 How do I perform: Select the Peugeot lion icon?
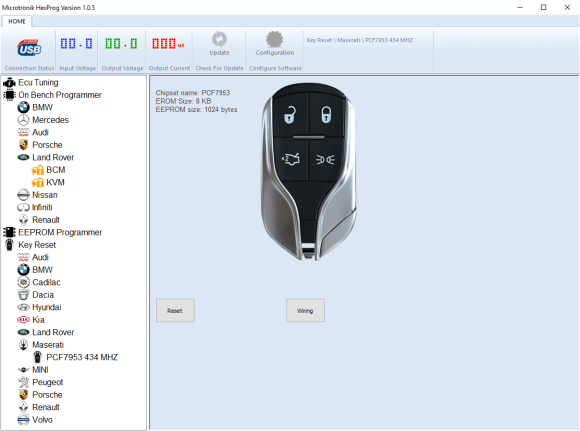[23, 382]
